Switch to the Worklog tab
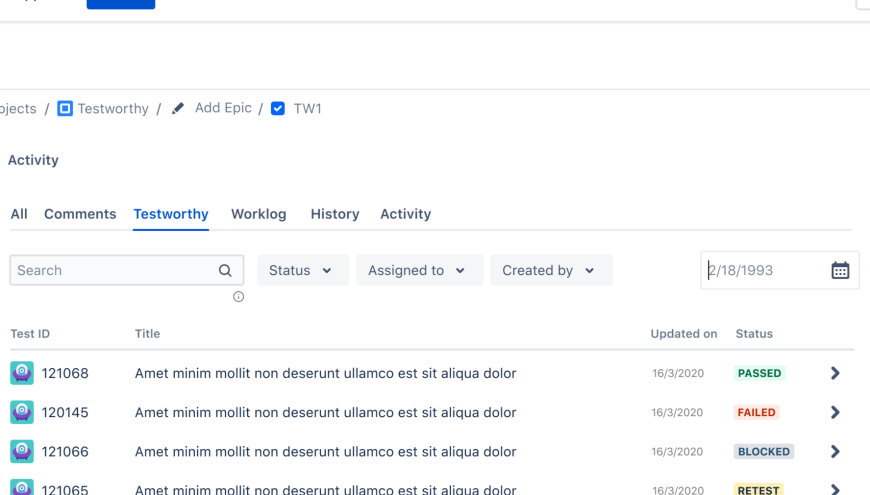This screenshot has width=870, height=495. (258, 214)
